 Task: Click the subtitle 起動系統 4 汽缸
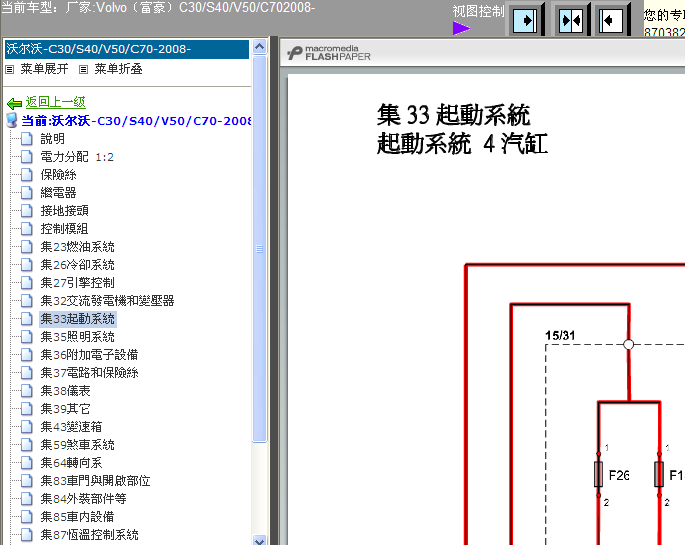[x=462, y=143]
